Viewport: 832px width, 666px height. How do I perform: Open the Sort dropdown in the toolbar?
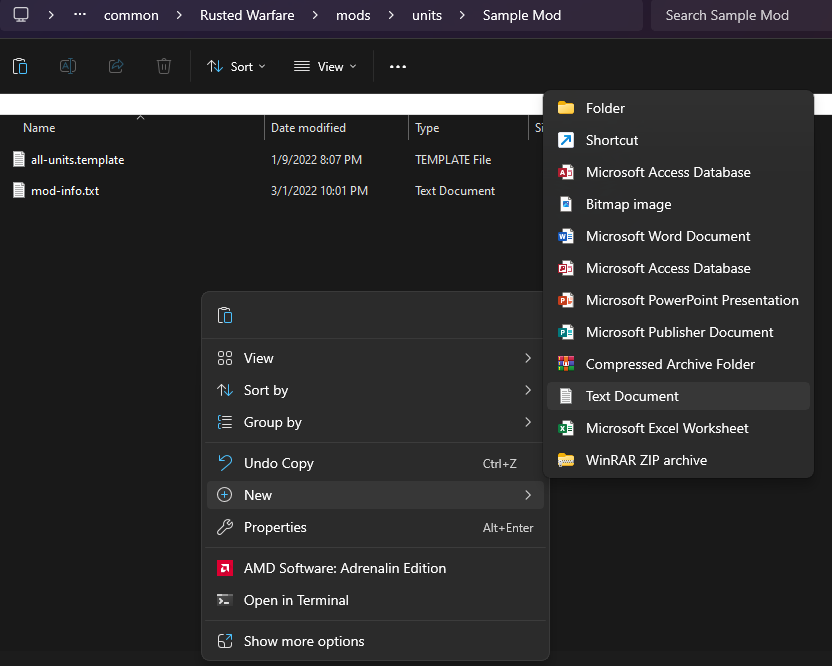click(236, 67)
